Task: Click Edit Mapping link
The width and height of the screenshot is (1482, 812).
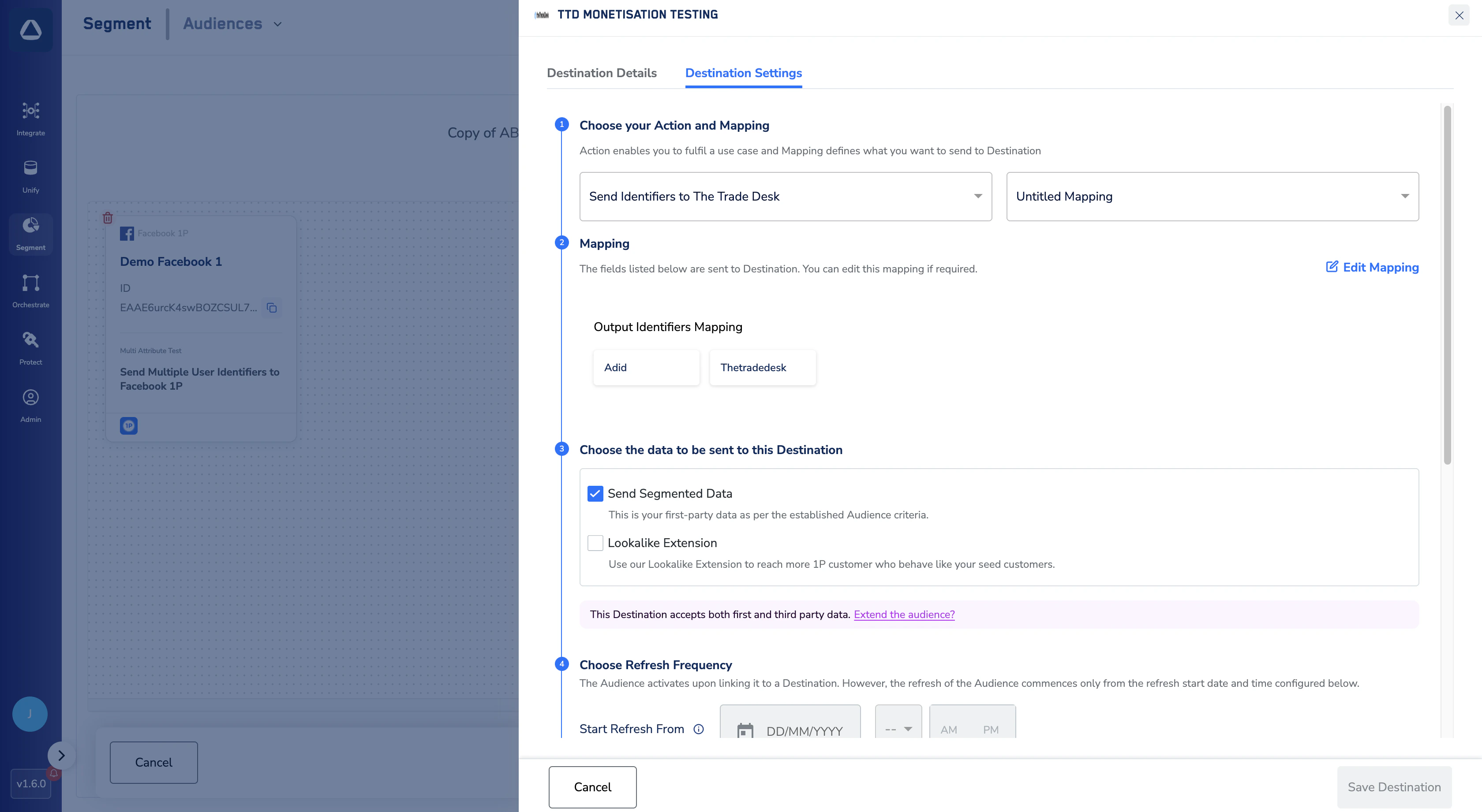Action: (1381, 267)
